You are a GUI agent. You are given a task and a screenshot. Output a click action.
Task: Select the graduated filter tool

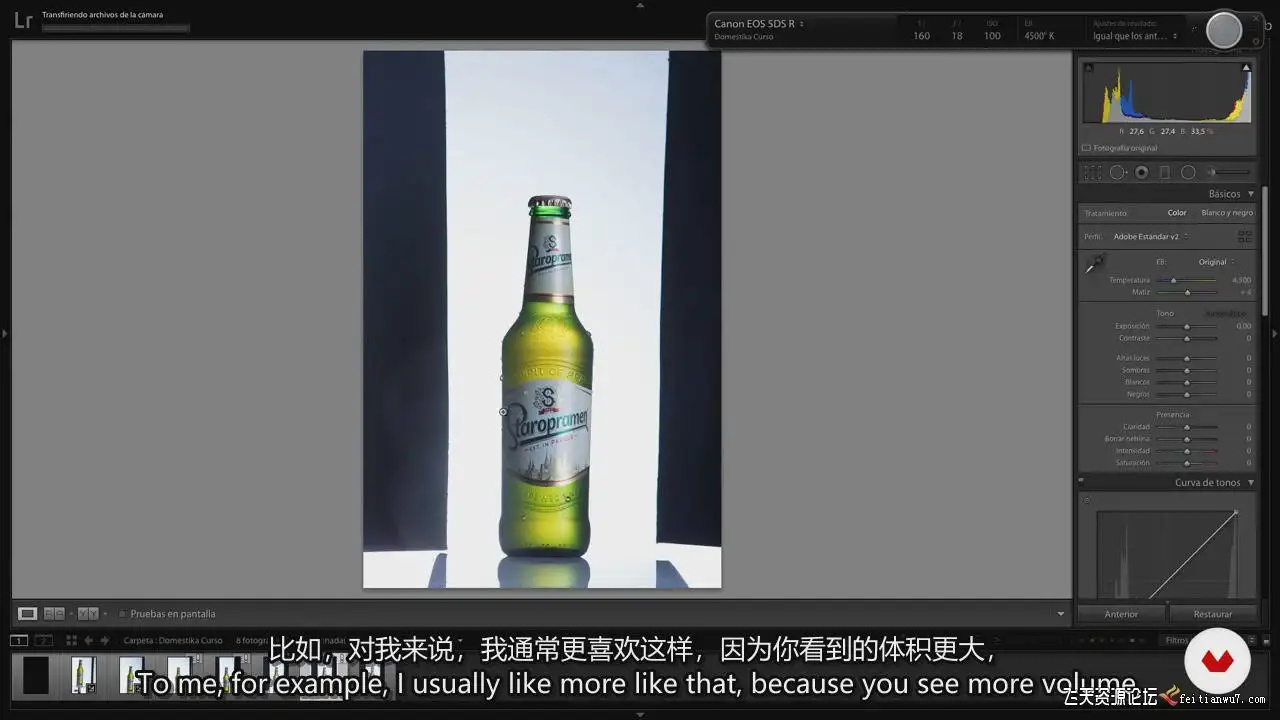click(1165, 172)
